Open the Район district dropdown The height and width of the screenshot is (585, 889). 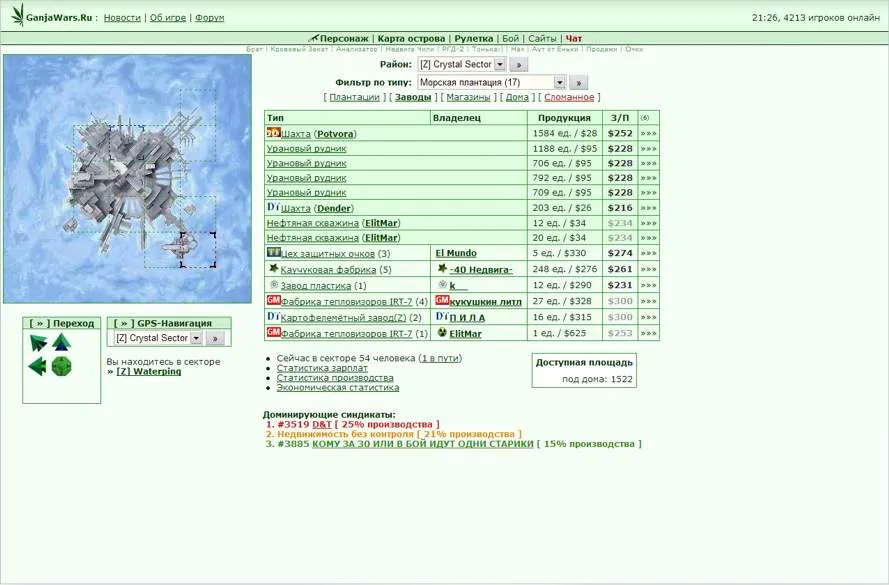tap(500, 65)
